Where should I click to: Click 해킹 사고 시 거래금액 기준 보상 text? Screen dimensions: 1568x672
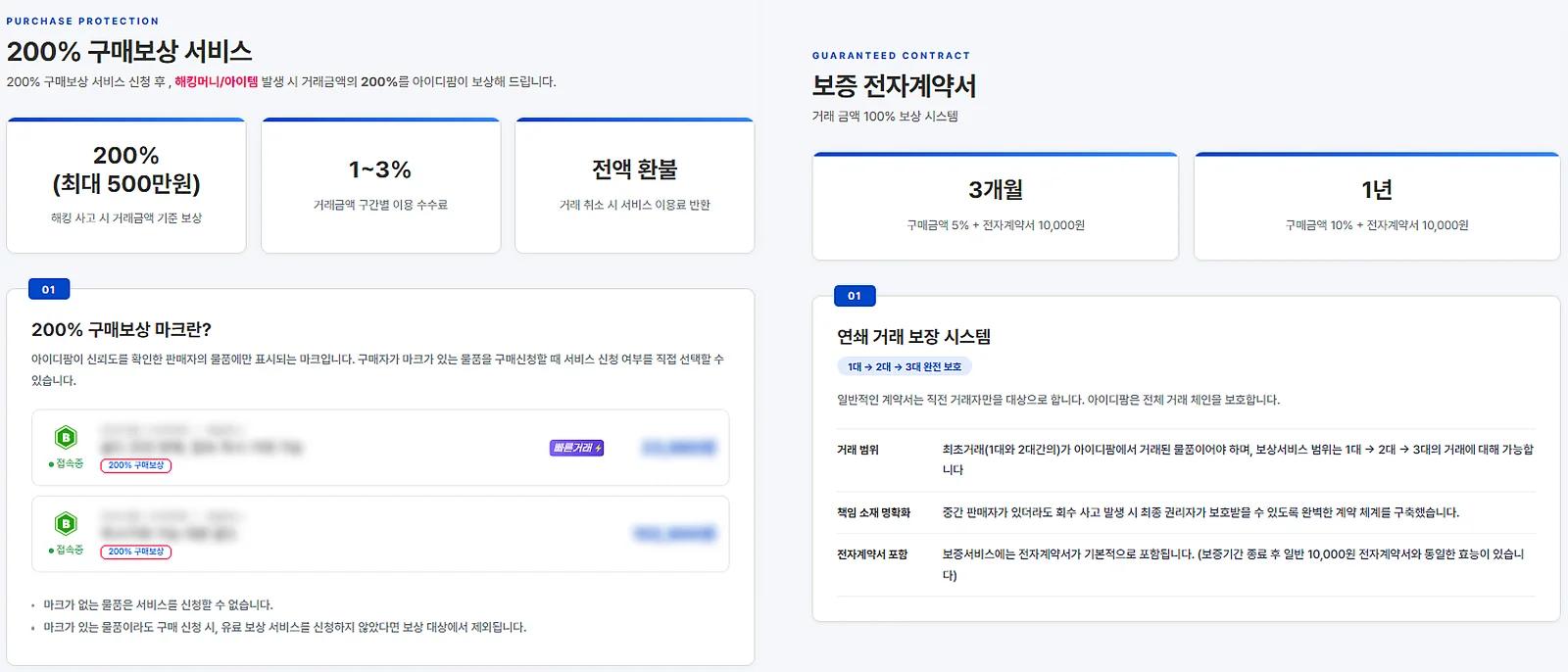click(126, 217)
